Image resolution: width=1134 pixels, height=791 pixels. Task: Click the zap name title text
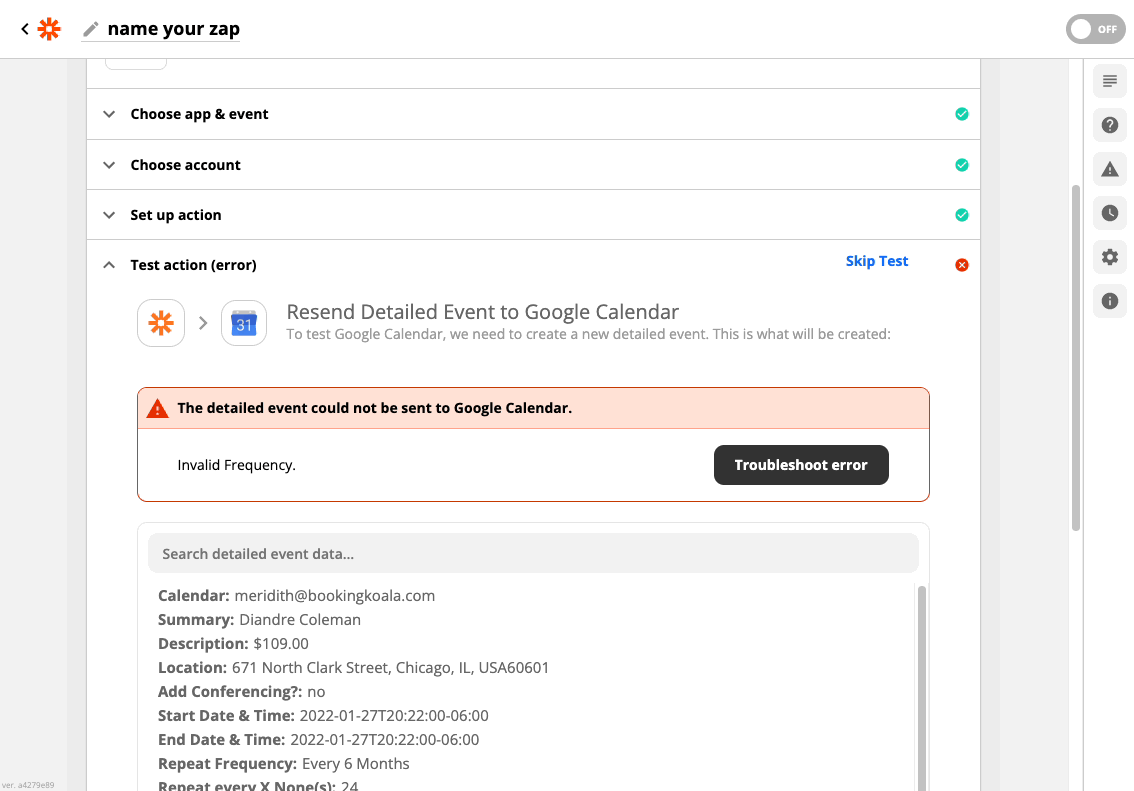[x=173, y=29]
